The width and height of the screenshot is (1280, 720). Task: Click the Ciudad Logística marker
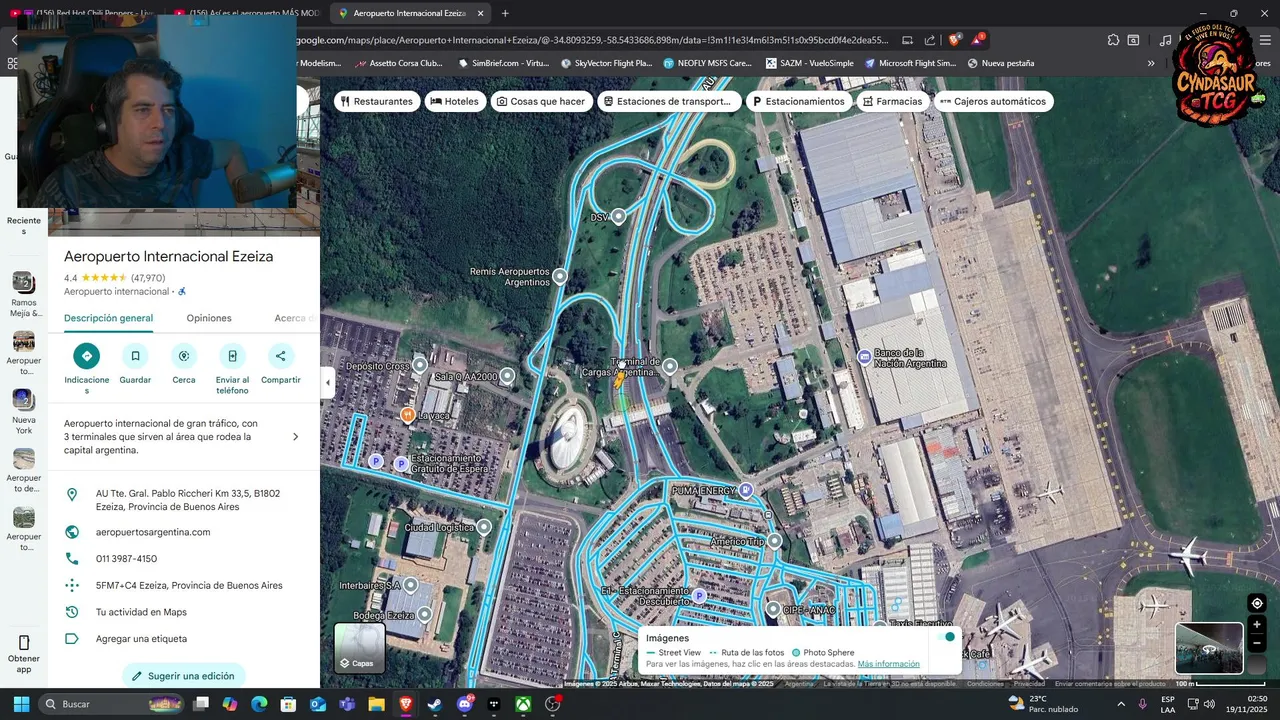[x=484, y=527]
